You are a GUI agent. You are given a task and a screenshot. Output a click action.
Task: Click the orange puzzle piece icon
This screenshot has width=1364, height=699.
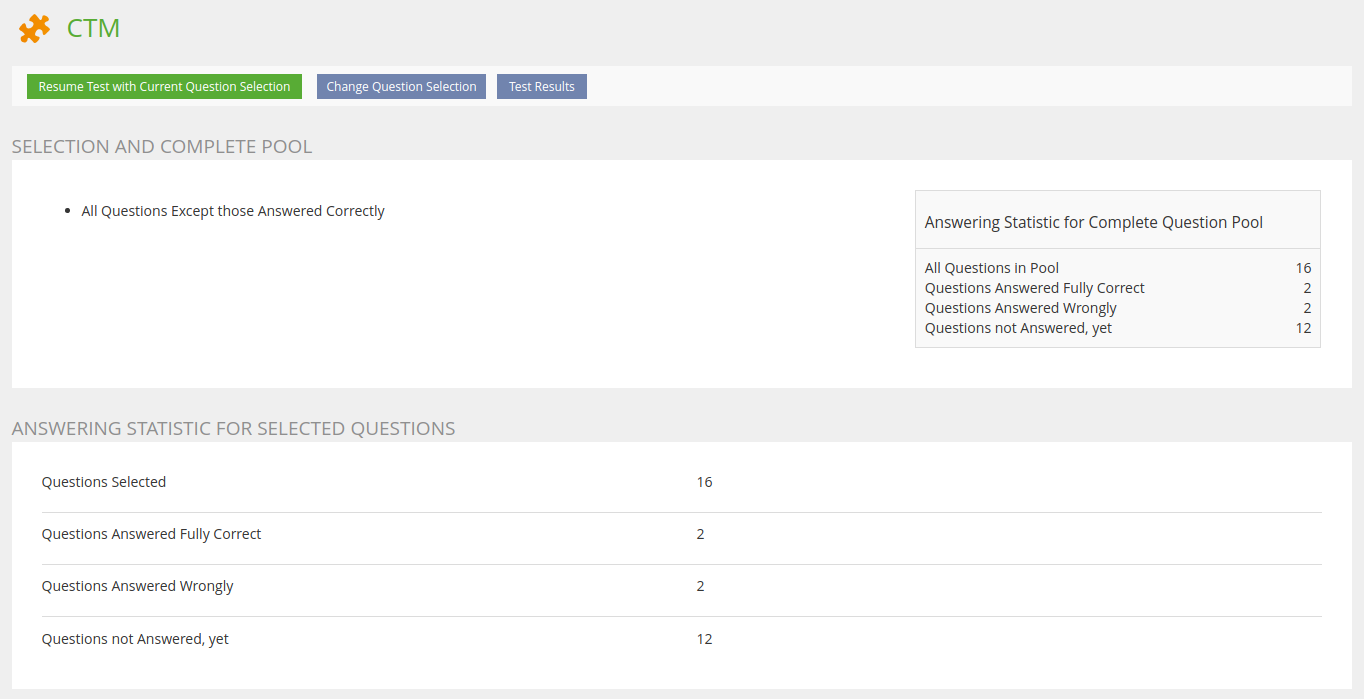(34, 29)
